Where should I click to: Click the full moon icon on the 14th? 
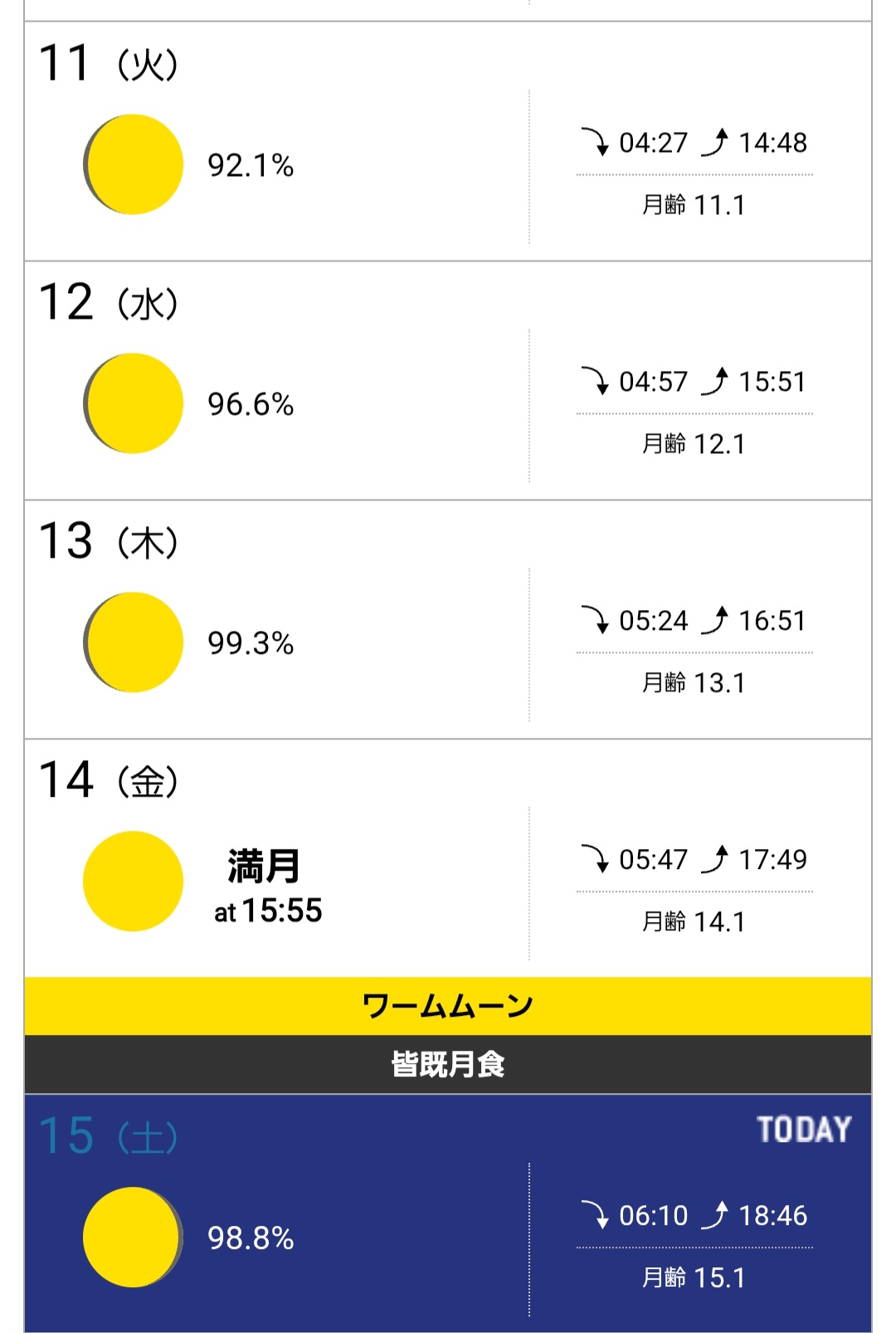[x=133, y=881]
